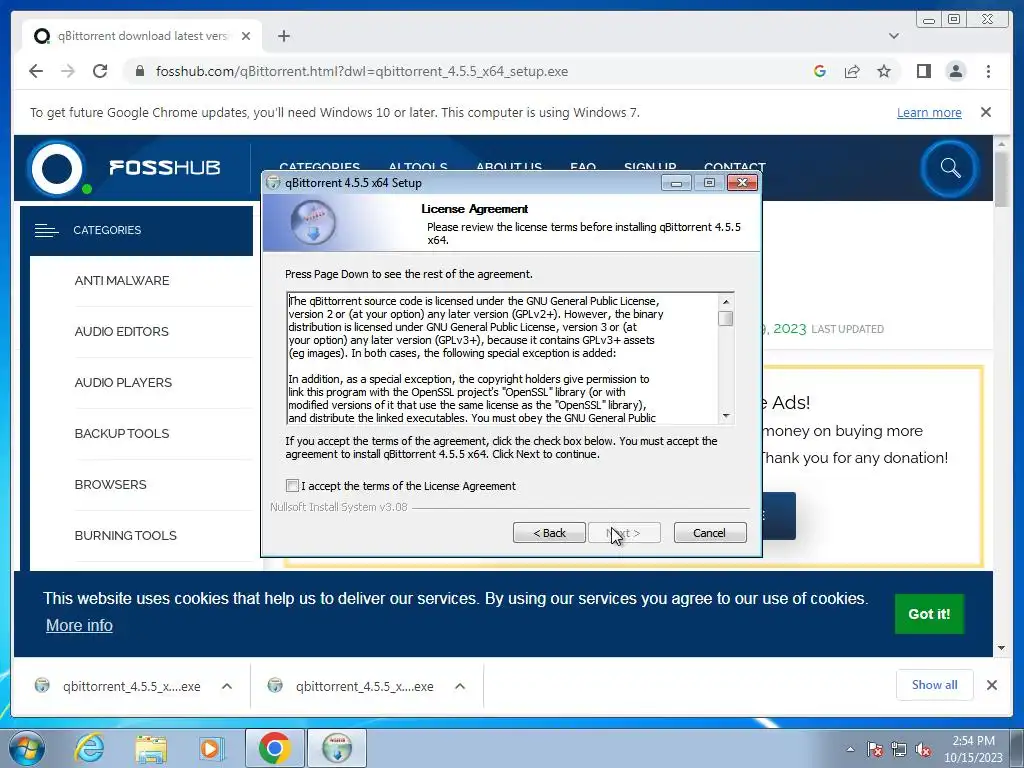Image resolution: width=1024 pixels, height=768 pixels.
Task: Go back in Chrome browser
Action: click(x=36, y=71)
